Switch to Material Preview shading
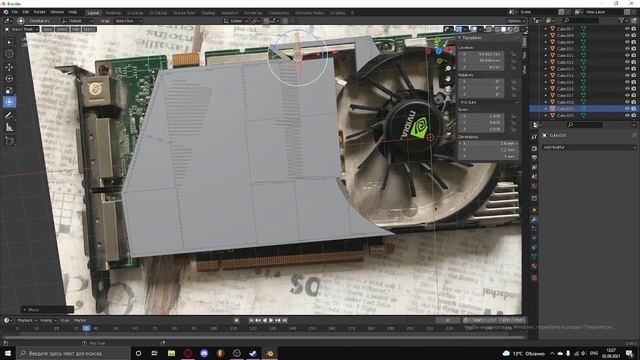Image resolution: width=640 pixels, height=360 pixels. (x=510, y=29)
